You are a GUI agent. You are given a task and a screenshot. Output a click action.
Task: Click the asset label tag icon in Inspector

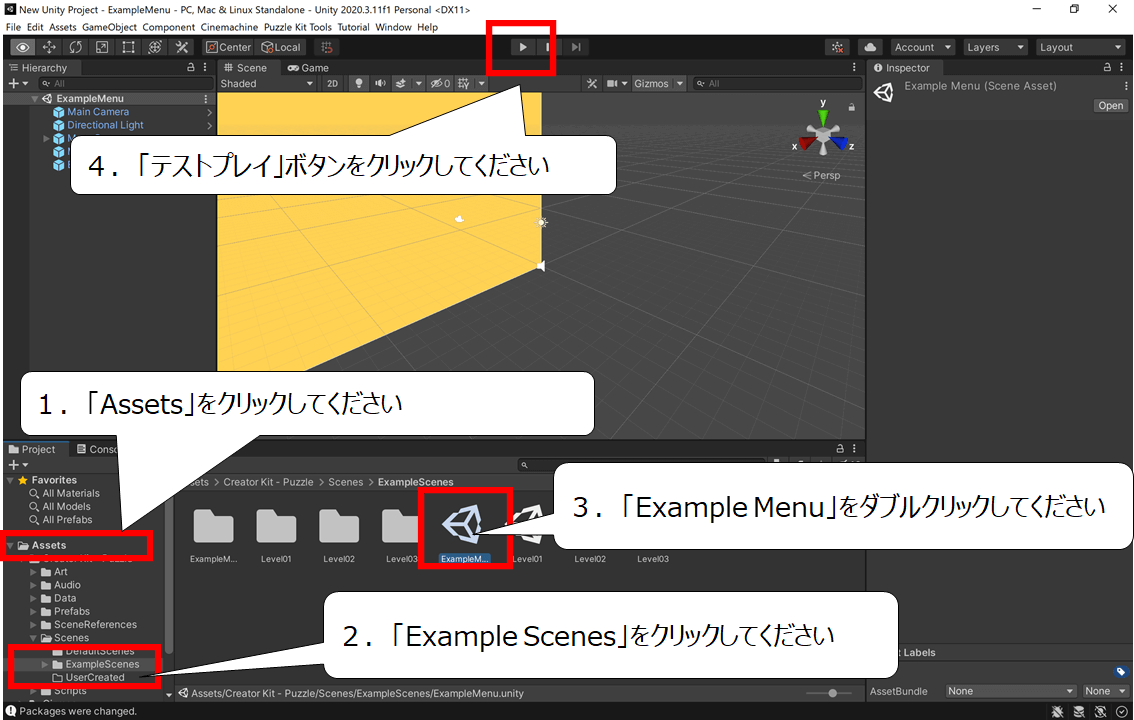(x=1121, y=672)
